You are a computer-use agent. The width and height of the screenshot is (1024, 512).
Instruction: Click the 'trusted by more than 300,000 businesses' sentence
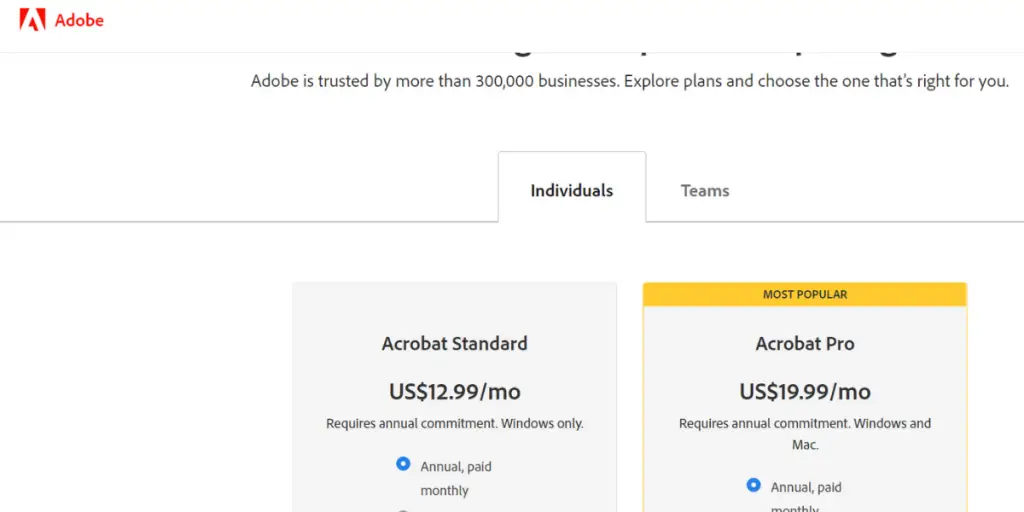(630, 82)
